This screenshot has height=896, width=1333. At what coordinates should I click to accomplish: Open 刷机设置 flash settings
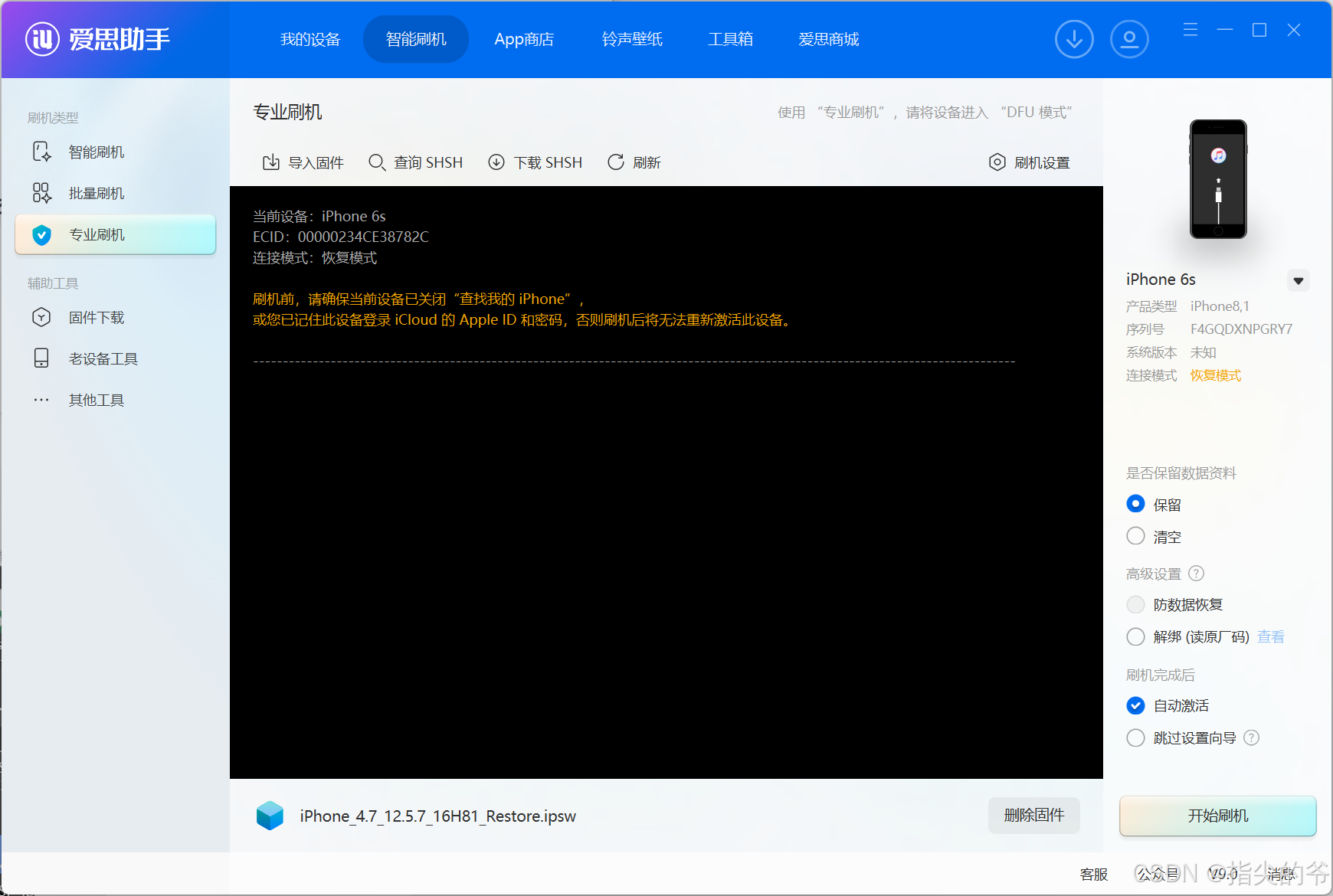point(1029,162)
